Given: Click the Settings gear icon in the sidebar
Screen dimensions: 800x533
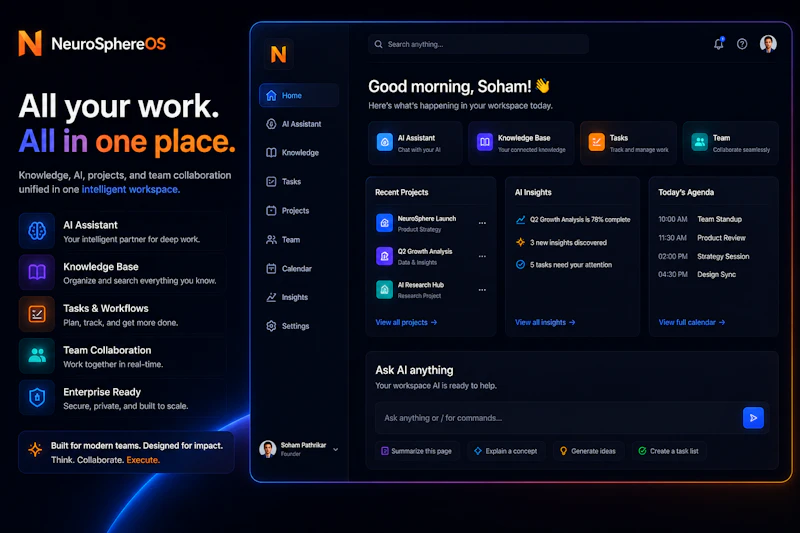Looking at the screenshot, I should 271,326.
